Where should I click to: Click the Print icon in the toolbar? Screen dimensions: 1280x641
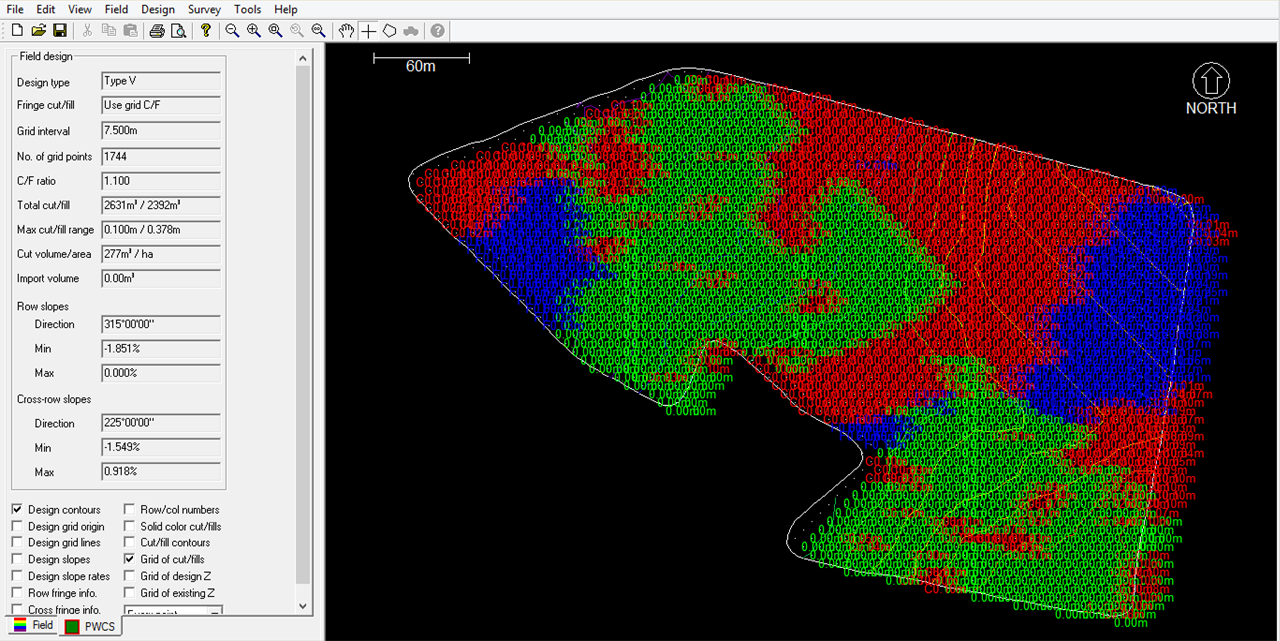[157, 31]
